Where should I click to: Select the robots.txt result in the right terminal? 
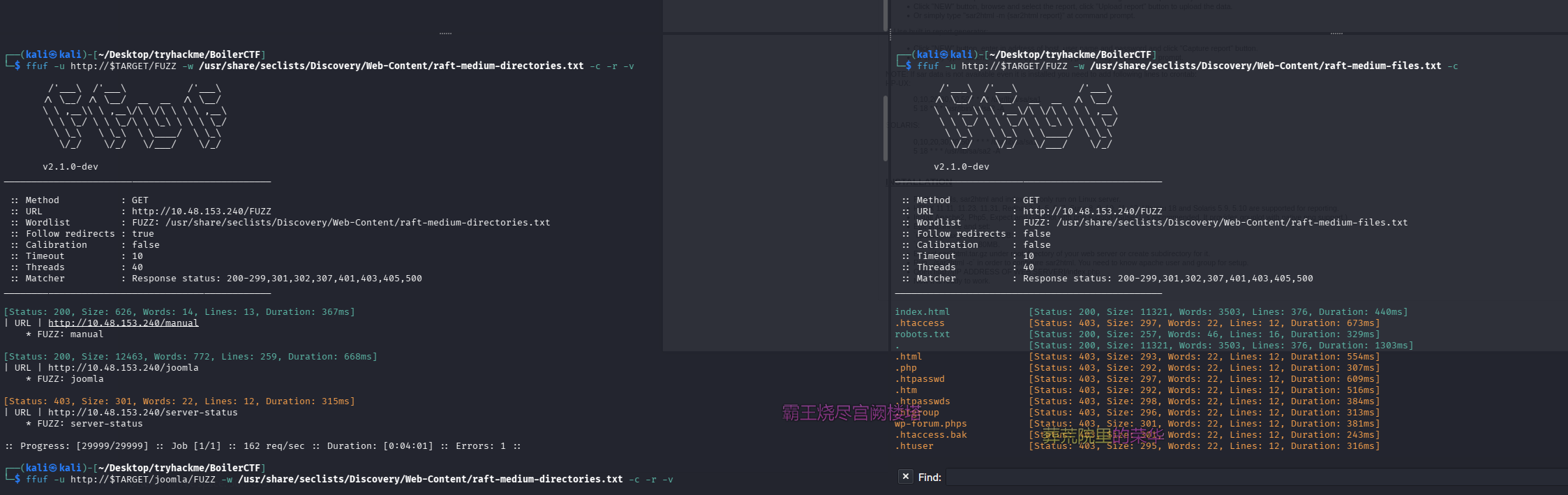pyautogui.click(x=922, y=334)
